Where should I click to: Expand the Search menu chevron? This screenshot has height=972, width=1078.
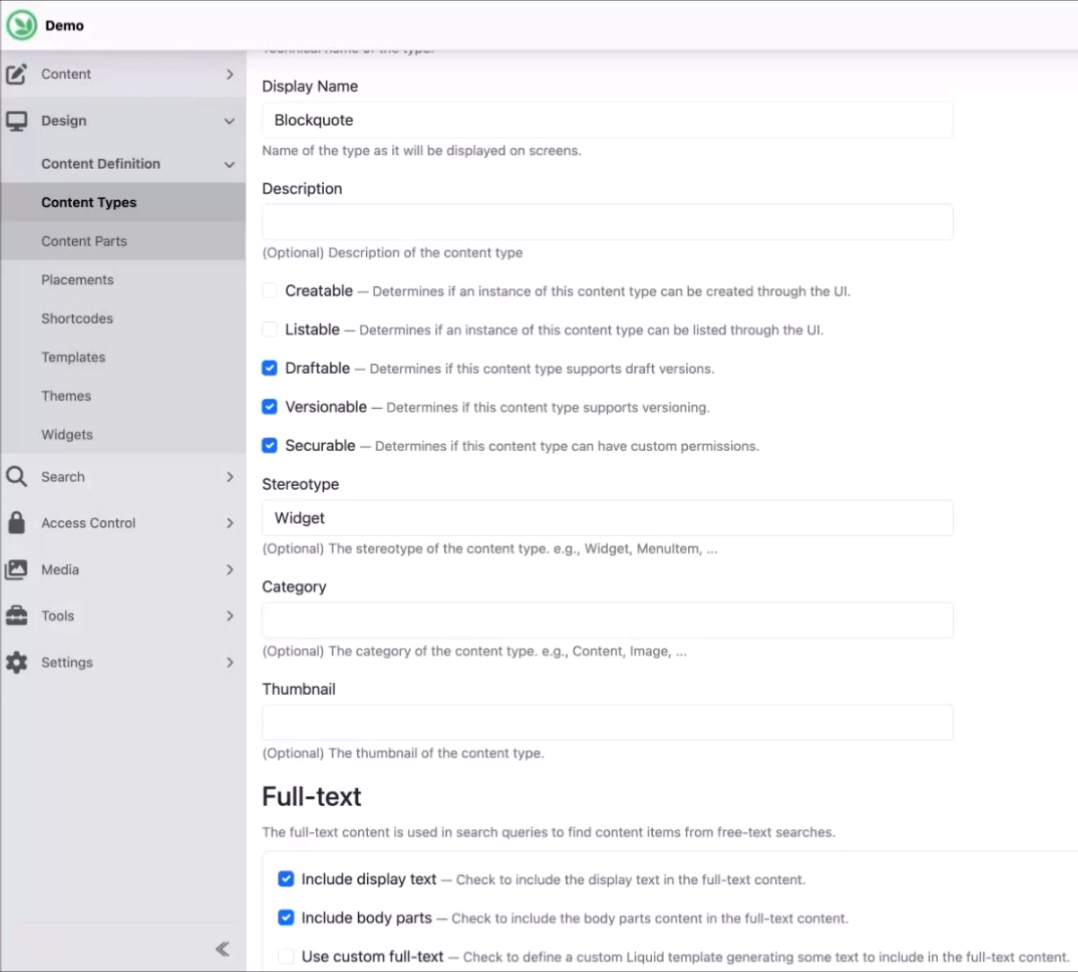230,476
